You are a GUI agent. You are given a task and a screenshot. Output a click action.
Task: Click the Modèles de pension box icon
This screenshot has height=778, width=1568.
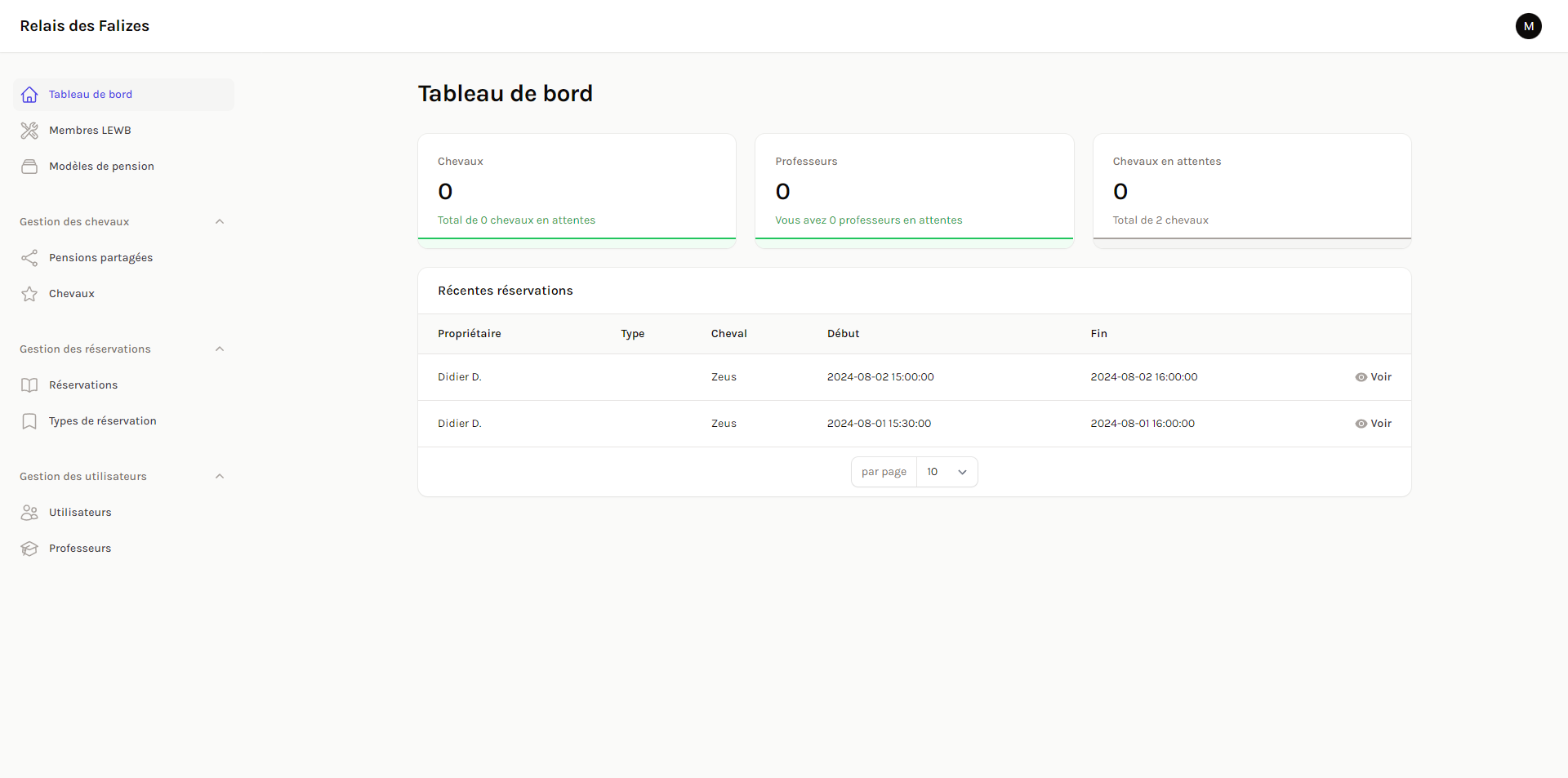coord(29,167)
